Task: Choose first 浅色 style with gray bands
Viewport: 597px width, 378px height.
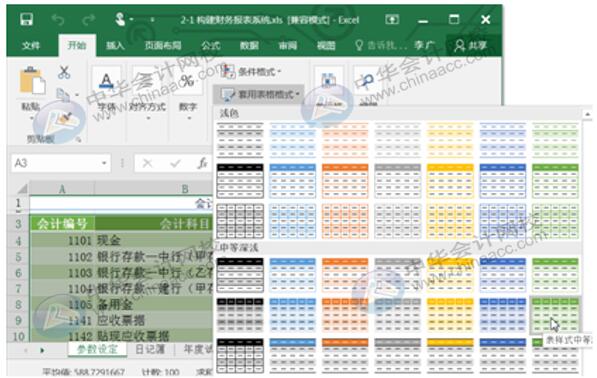Action: point(240,139)
